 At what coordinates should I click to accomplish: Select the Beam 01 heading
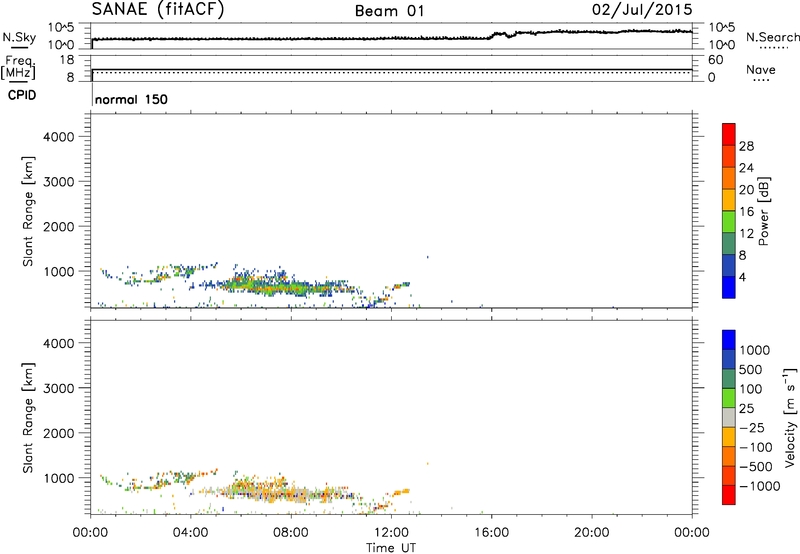coord(389,11)
